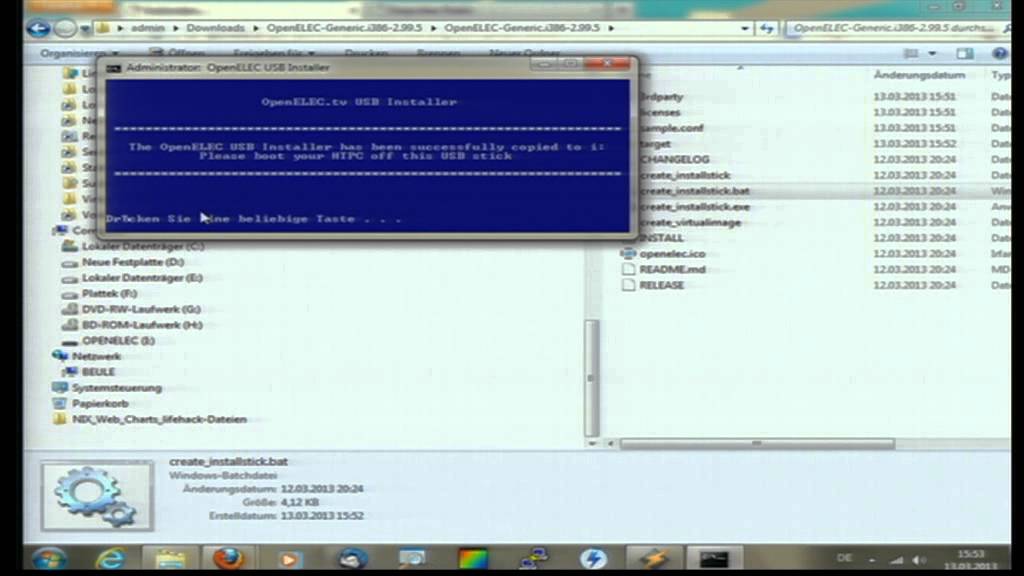Go back using the Explorer back arrow
The height and width of the screenshot is (576, 1024).
[x=39, y=28]
